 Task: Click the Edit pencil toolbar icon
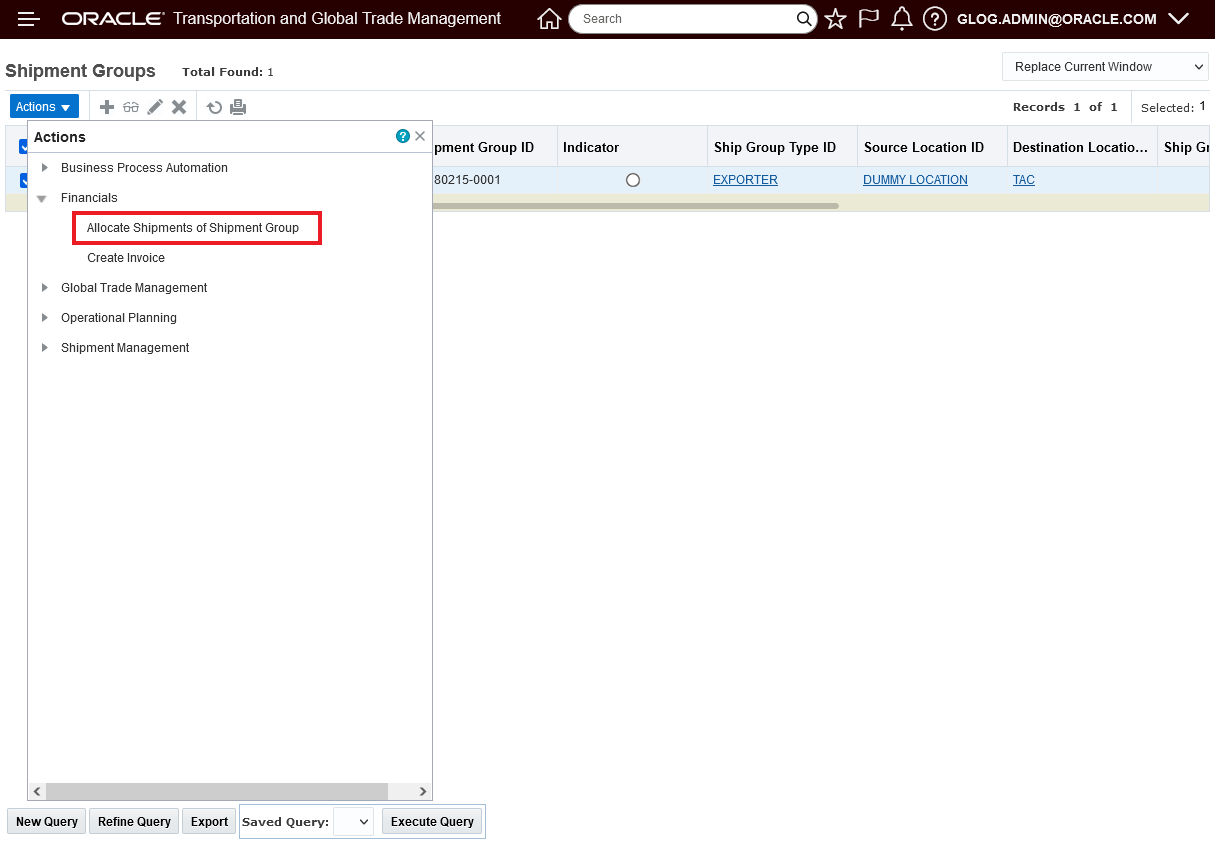click(x=155, y=107)
